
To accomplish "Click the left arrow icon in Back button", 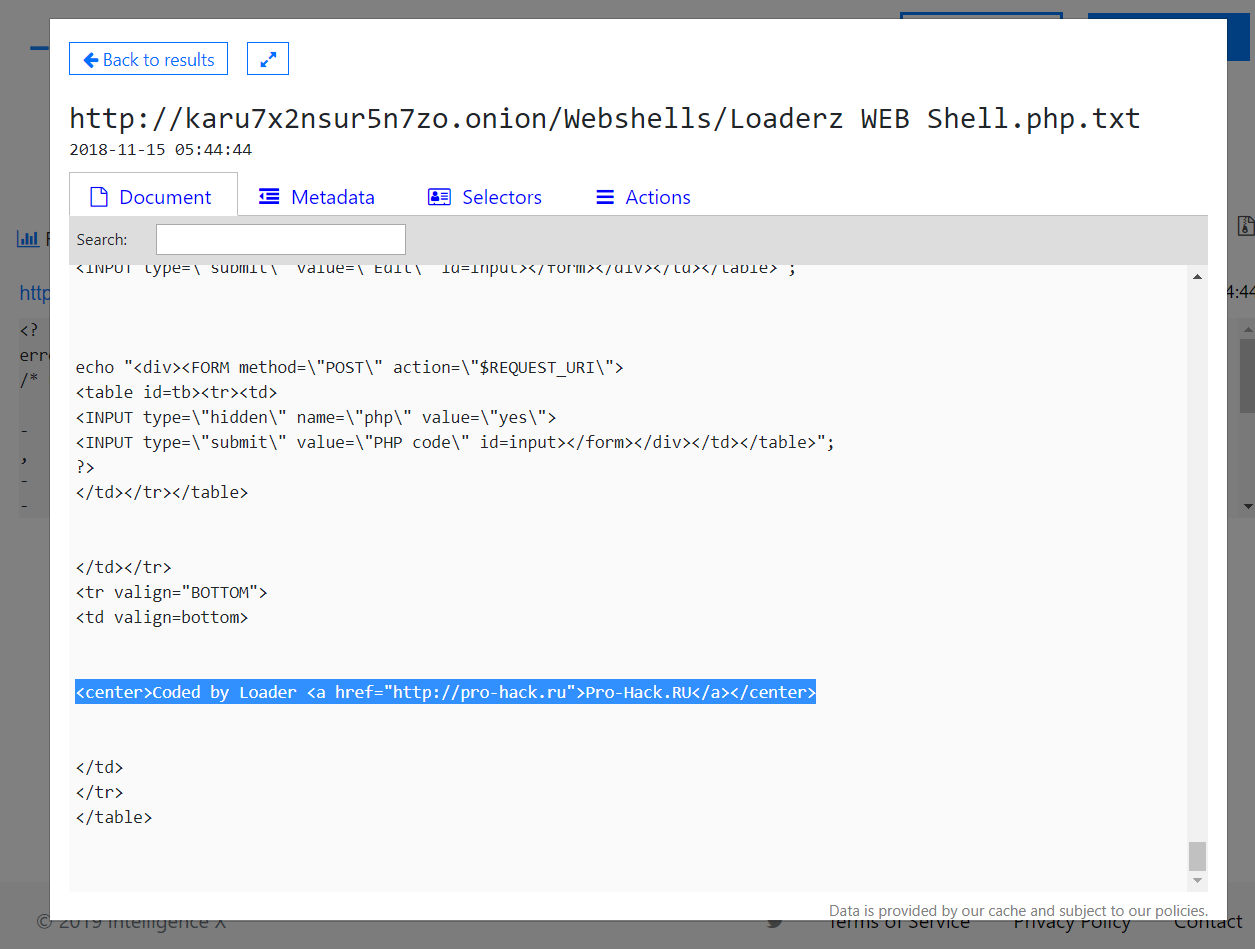I will point(91,60).
